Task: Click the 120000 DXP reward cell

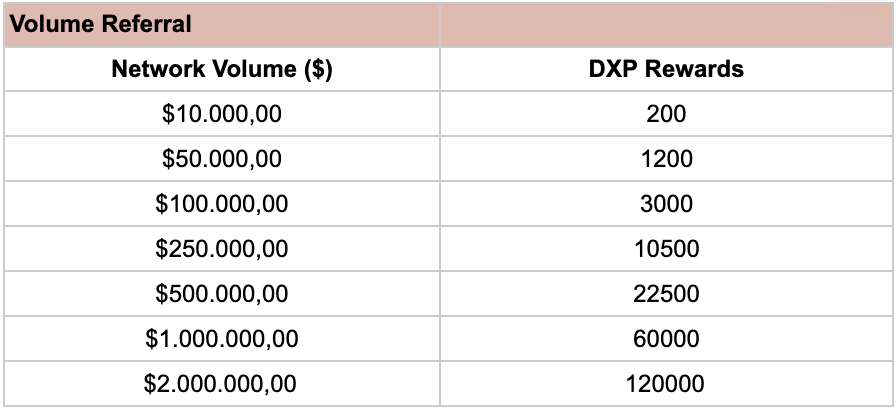Action: coord(666,384)
